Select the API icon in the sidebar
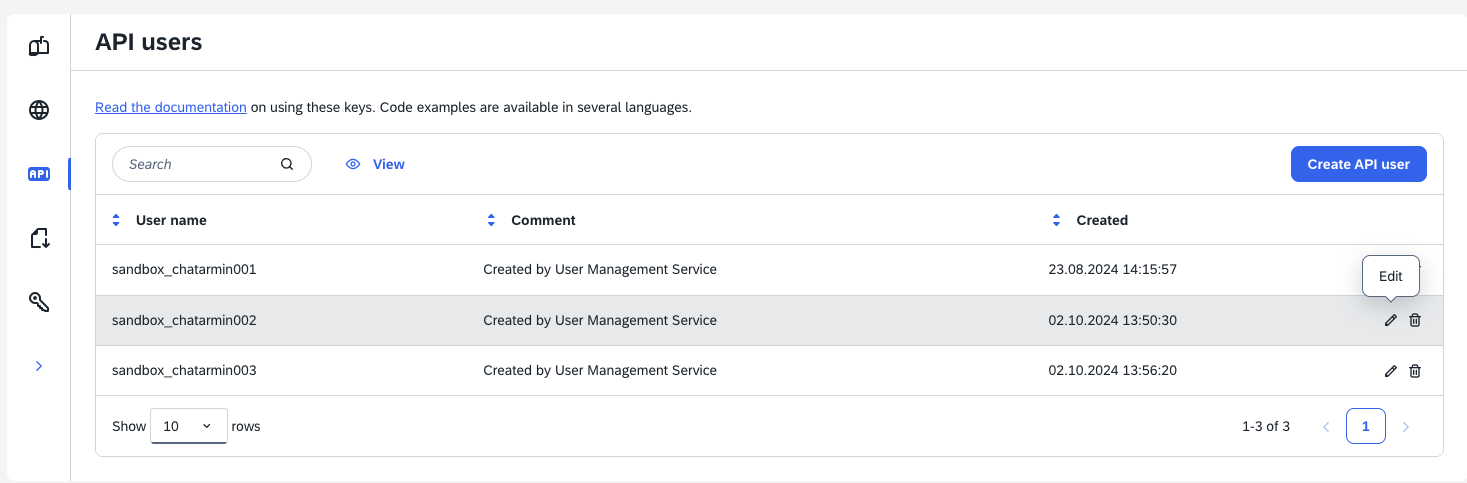 point(39,174)
